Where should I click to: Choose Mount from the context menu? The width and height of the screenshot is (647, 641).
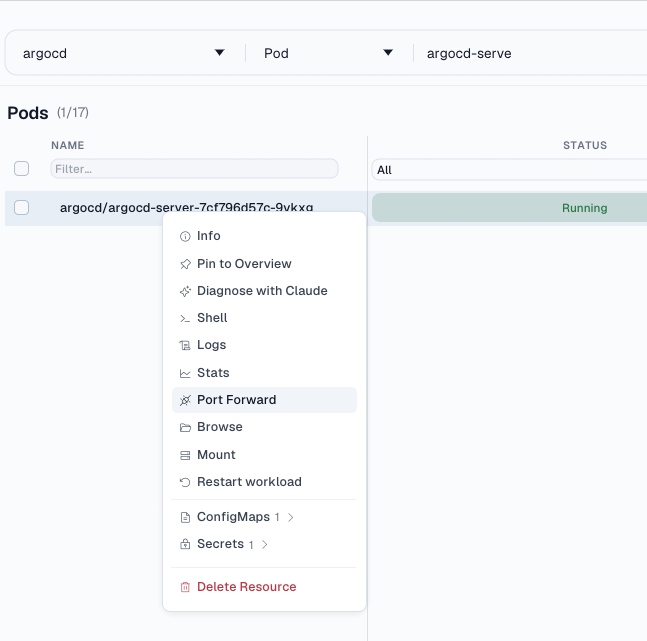point(264,455)
